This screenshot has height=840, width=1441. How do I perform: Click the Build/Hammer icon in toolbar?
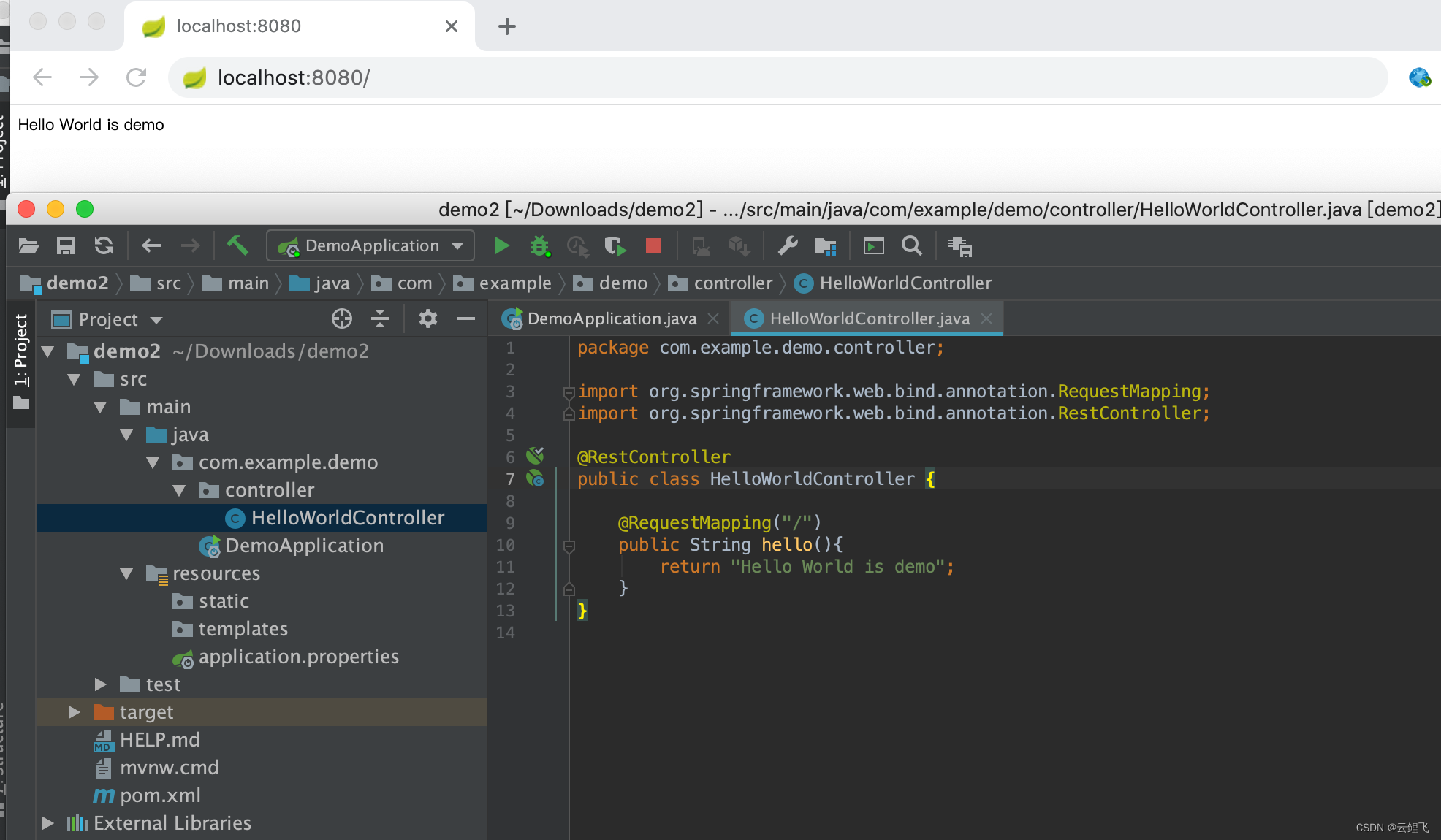click(x=237, y=246)
